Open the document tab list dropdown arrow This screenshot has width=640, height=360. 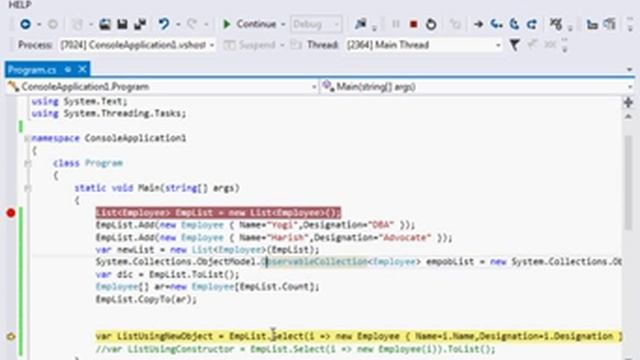tap(629, 70)
